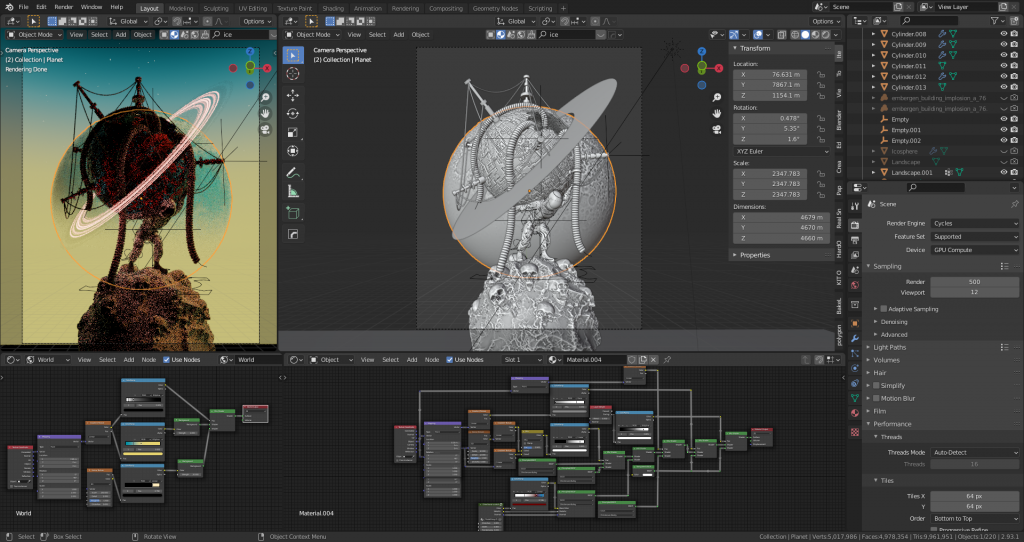Screen dimensions: 1024x542
Task: Select the Add Cube tool
Action: pyautogui.click(x=293, y=213)
